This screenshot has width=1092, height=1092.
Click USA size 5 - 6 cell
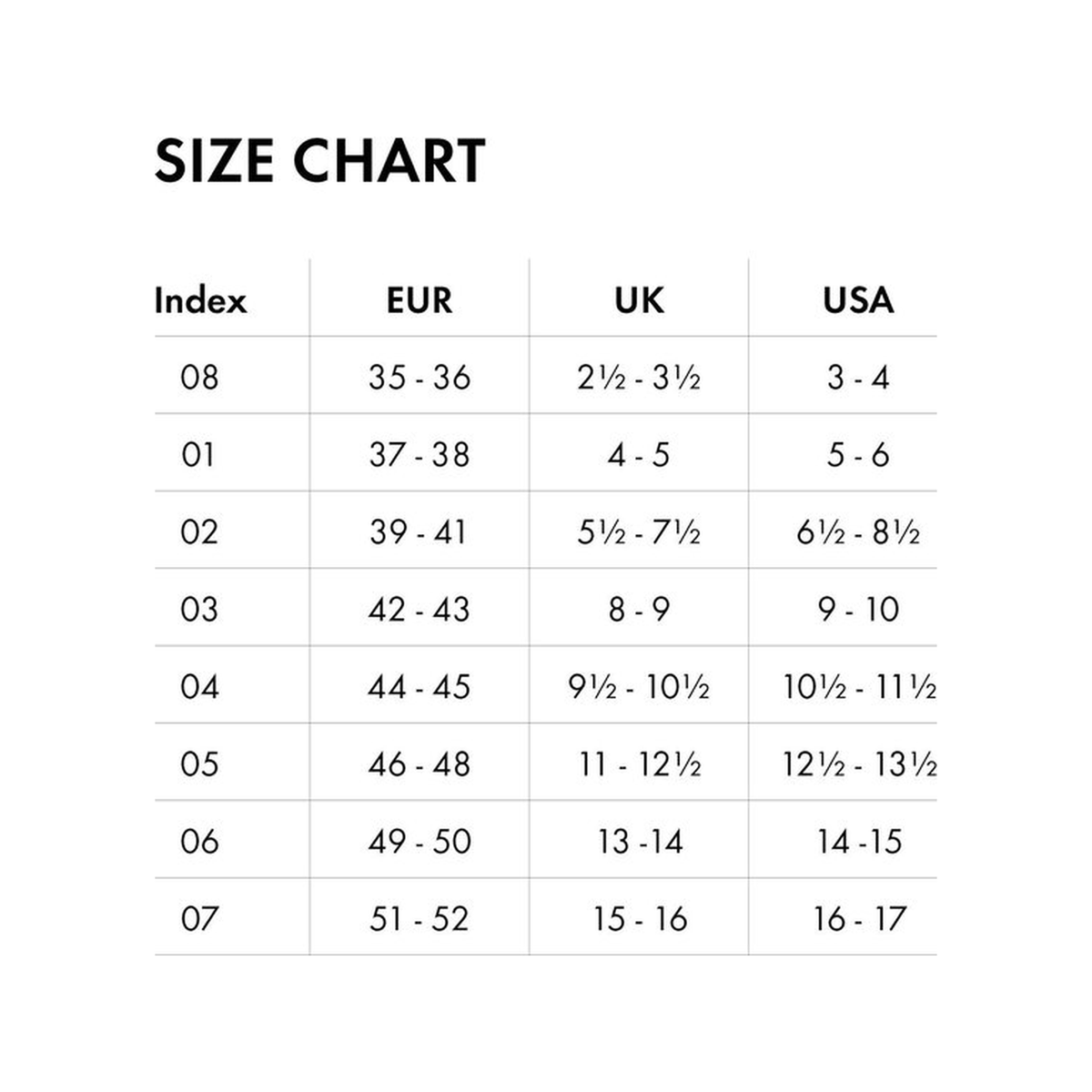858,454
